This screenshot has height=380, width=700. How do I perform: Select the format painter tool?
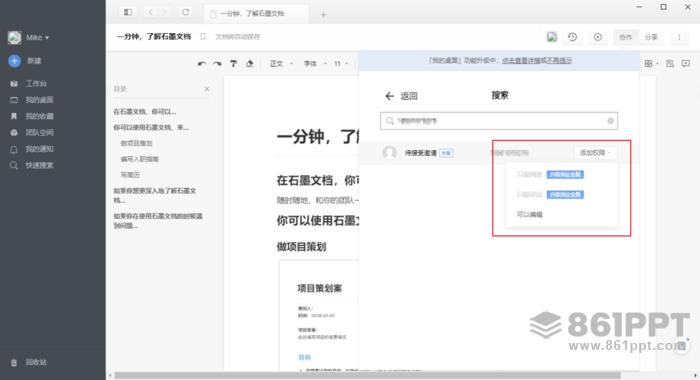tap(233, 64)
